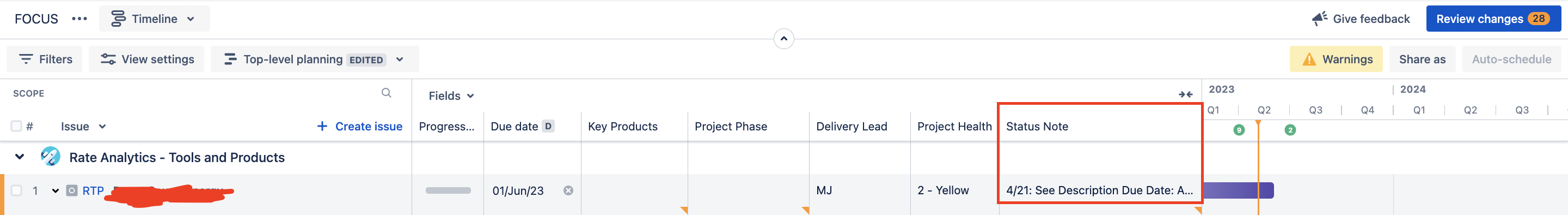Click the Rate Analytics project avatar icon
The image size is (1568, 215).
point(50,157)
